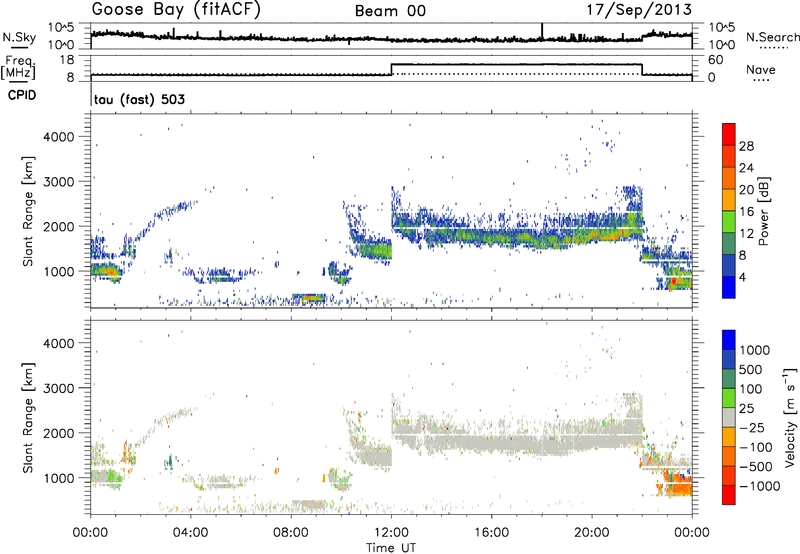Click the 'Nave' legend label
Viewport: 800px width, 554px height.
click(760, 69)
